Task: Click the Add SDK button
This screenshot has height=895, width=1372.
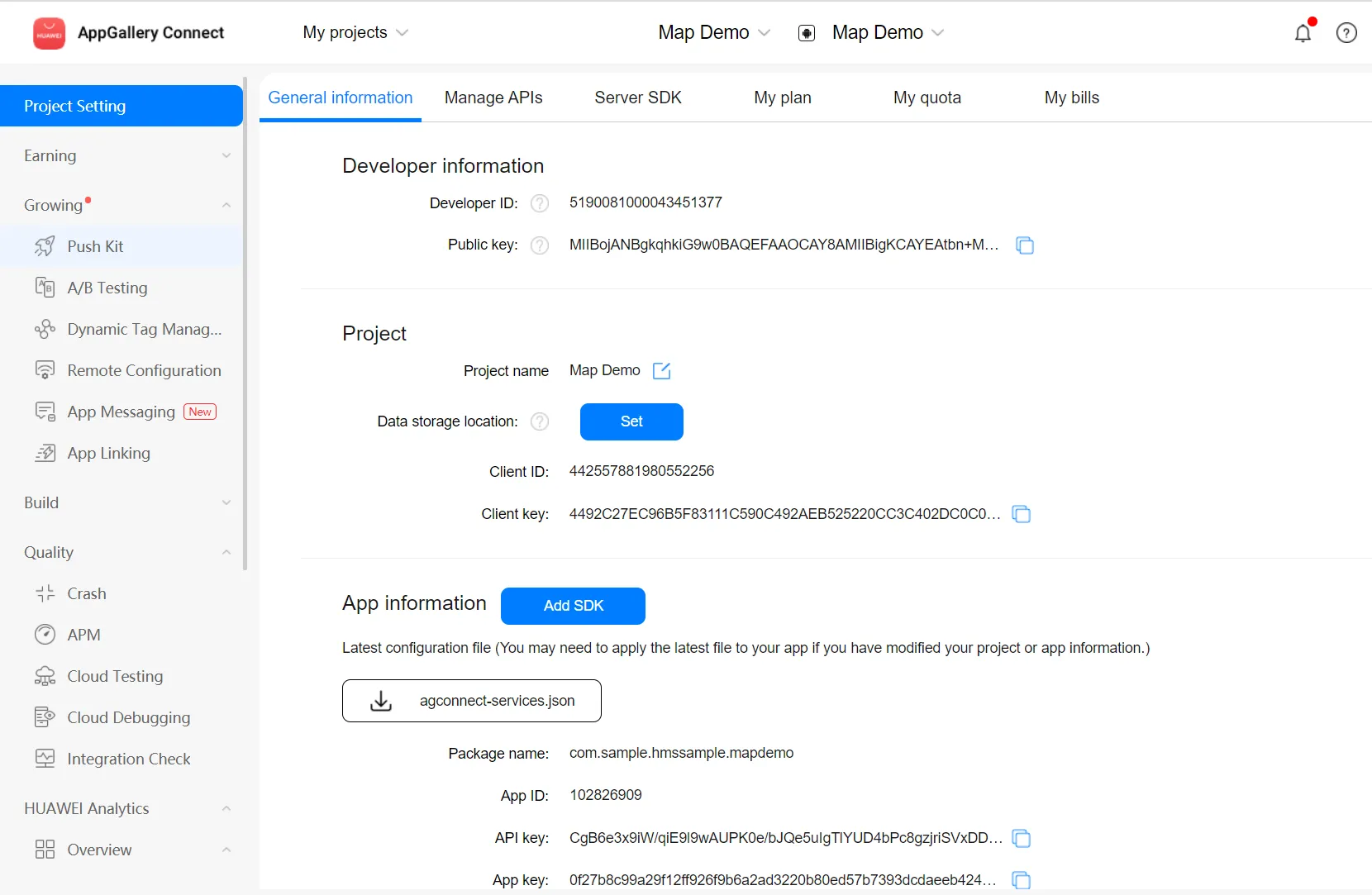Action: coord(573,606)
